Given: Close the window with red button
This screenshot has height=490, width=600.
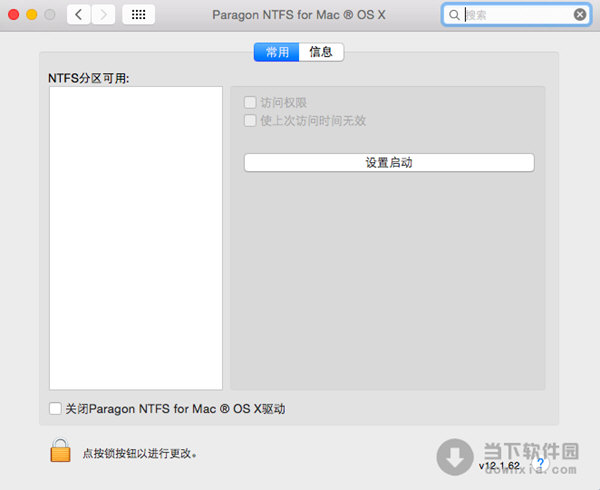Looking at the screenshot, I should (14, 15).
